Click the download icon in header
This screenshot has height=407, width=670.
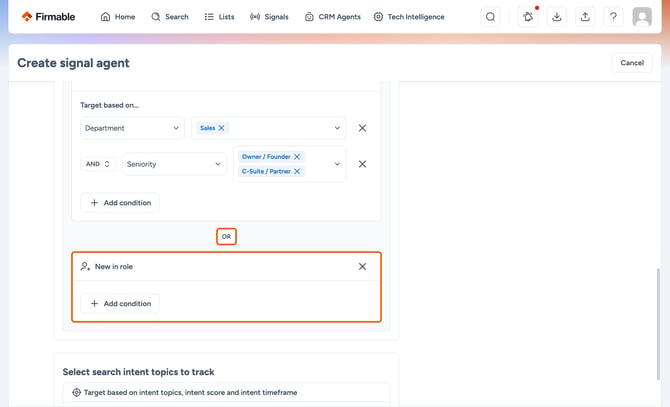tap(556, 17)
